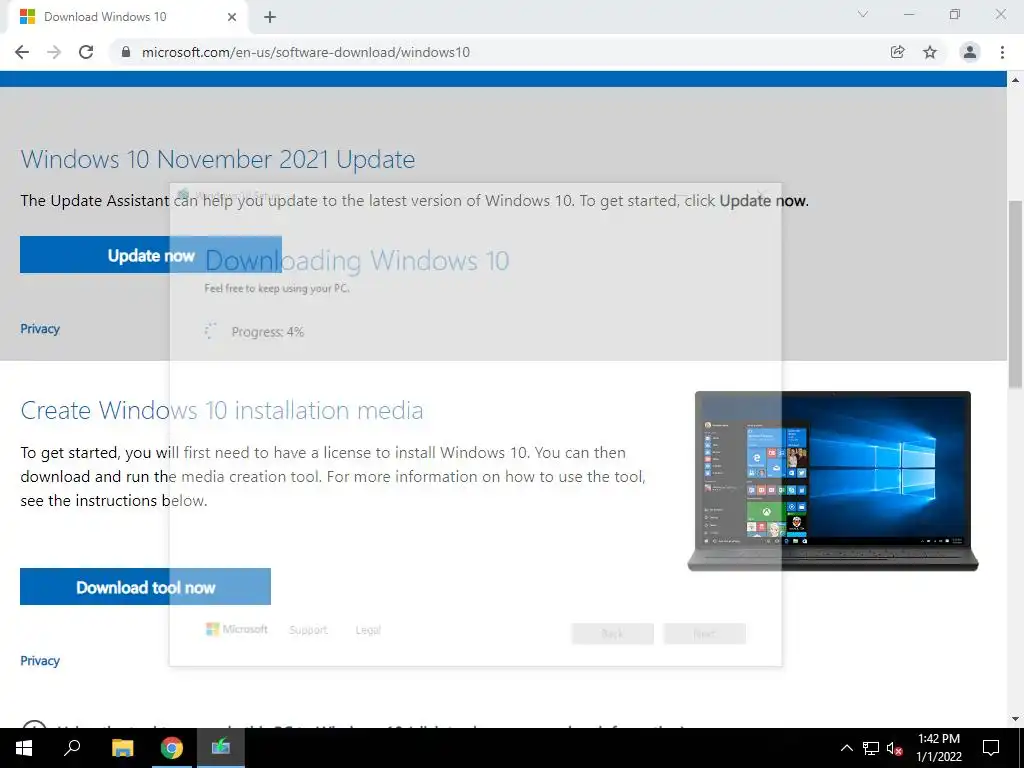Go back to the previous page in Chrome

click(22, 52)
